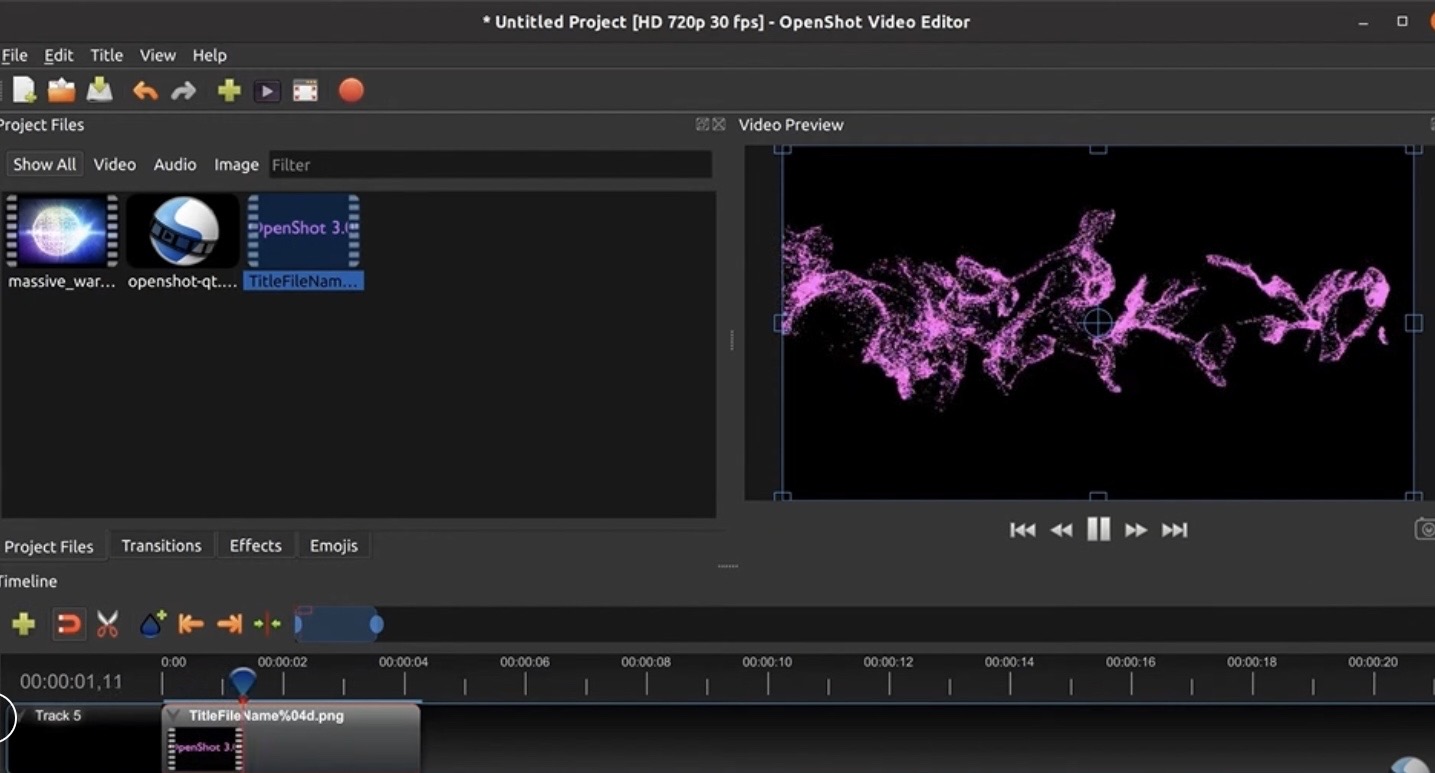Image resolution: width=1435 pixels, height=773 pixels.
Task: Click the timeline playhead marker
Action: [x=242, y=682]
